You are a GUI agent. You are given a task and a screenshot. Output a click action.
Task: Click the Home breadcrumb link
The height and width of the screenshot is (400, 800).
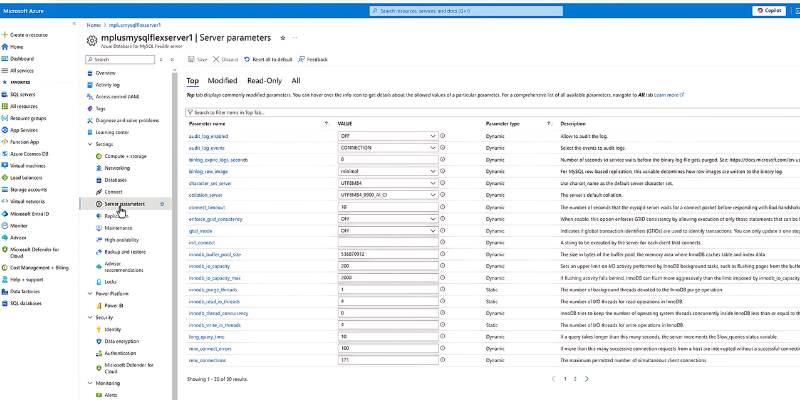click(93, 24)
